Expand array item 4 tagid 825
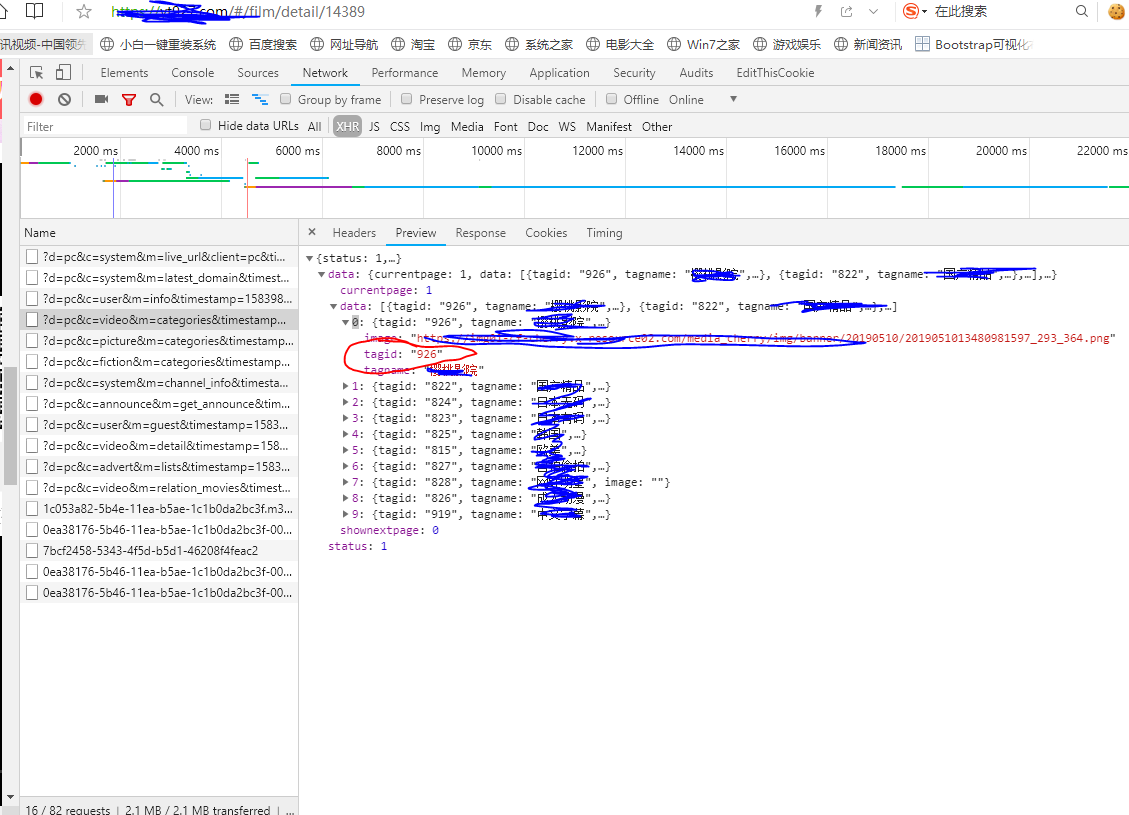 [346, 434]
